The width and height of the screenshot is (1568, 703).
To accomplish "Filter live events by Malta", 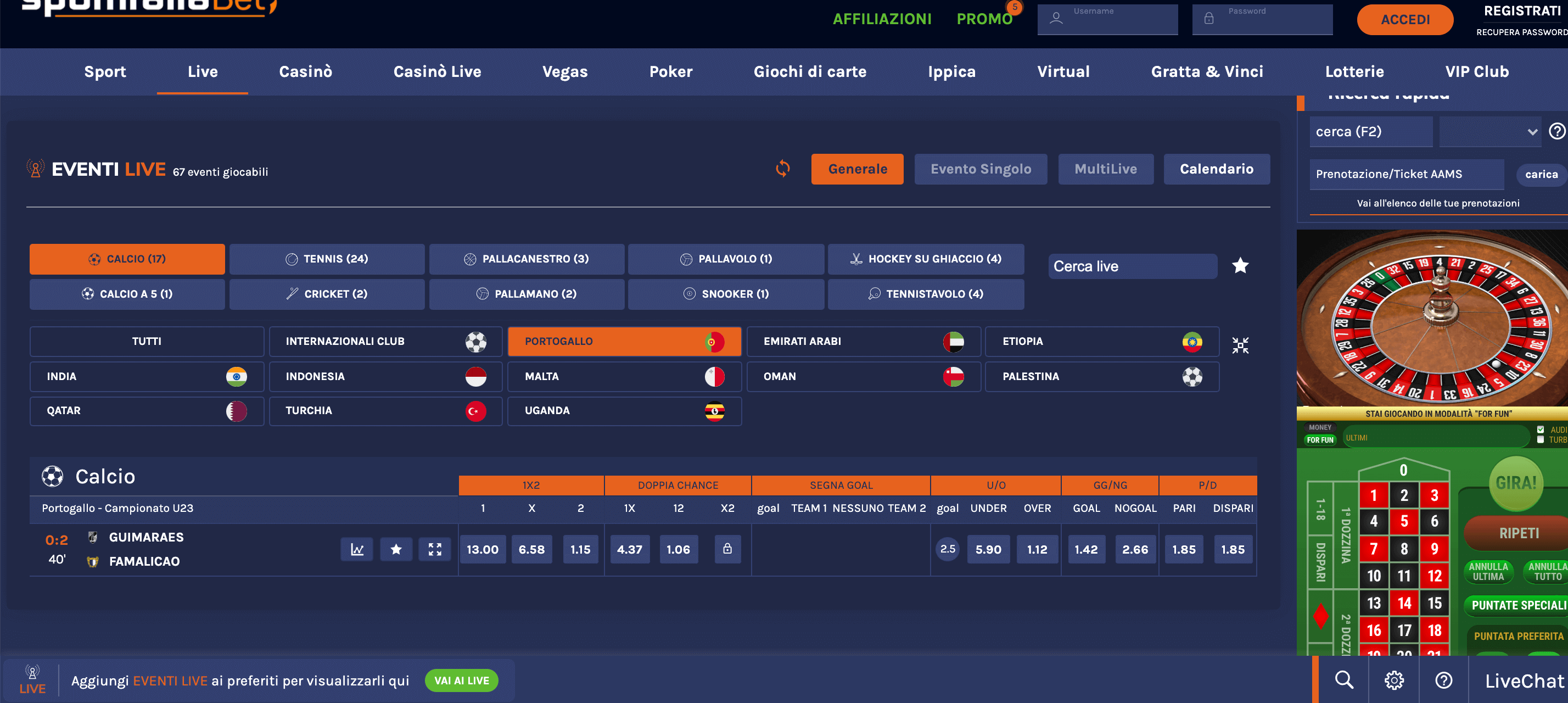I will click(625, 377).
